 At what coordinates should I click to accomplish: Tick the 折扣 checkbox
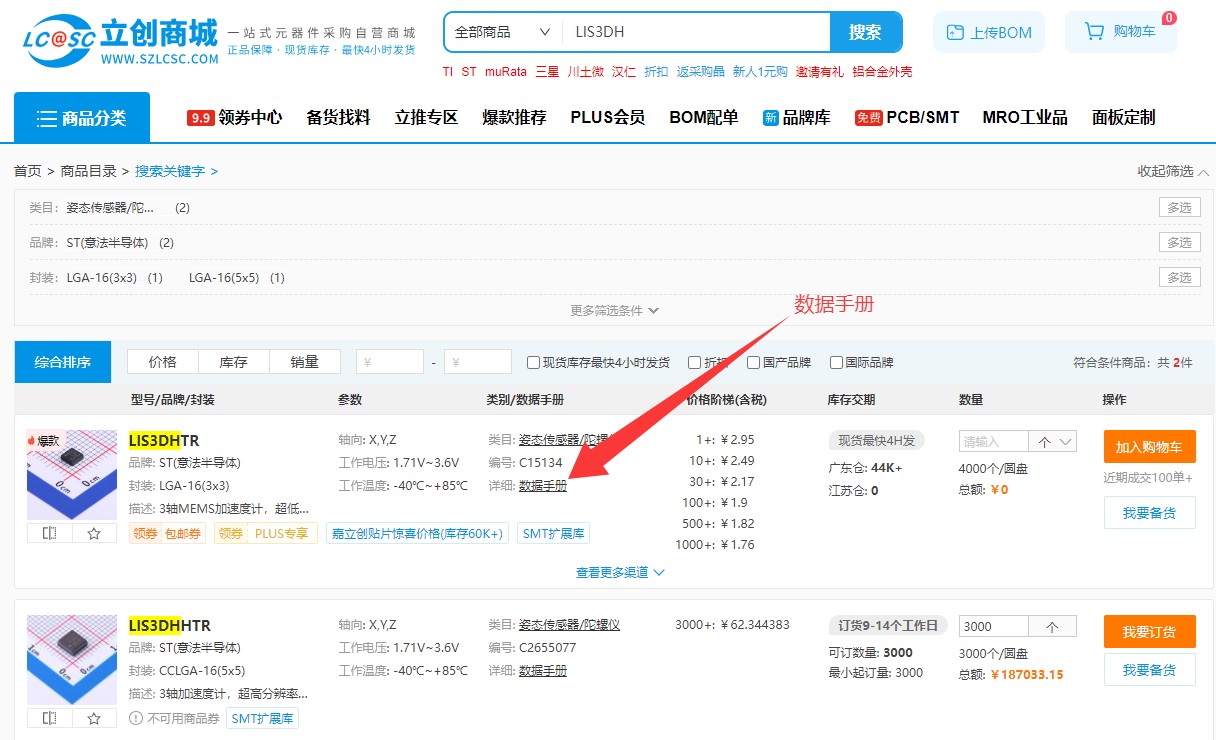[x=694, y=363]
